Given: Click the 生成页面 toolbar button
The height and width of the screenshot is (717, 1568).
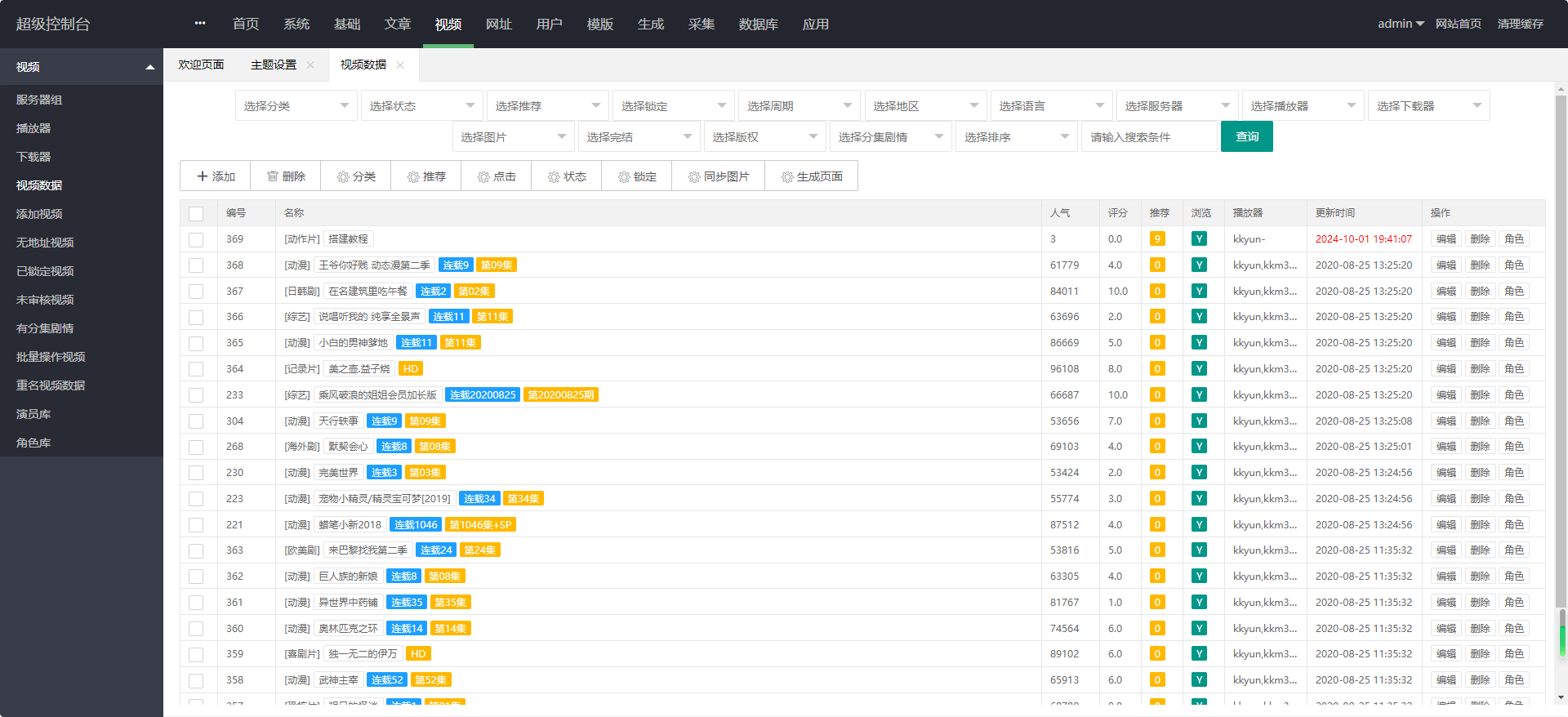Looking at the screenshot, I should [x=811, y=176].
